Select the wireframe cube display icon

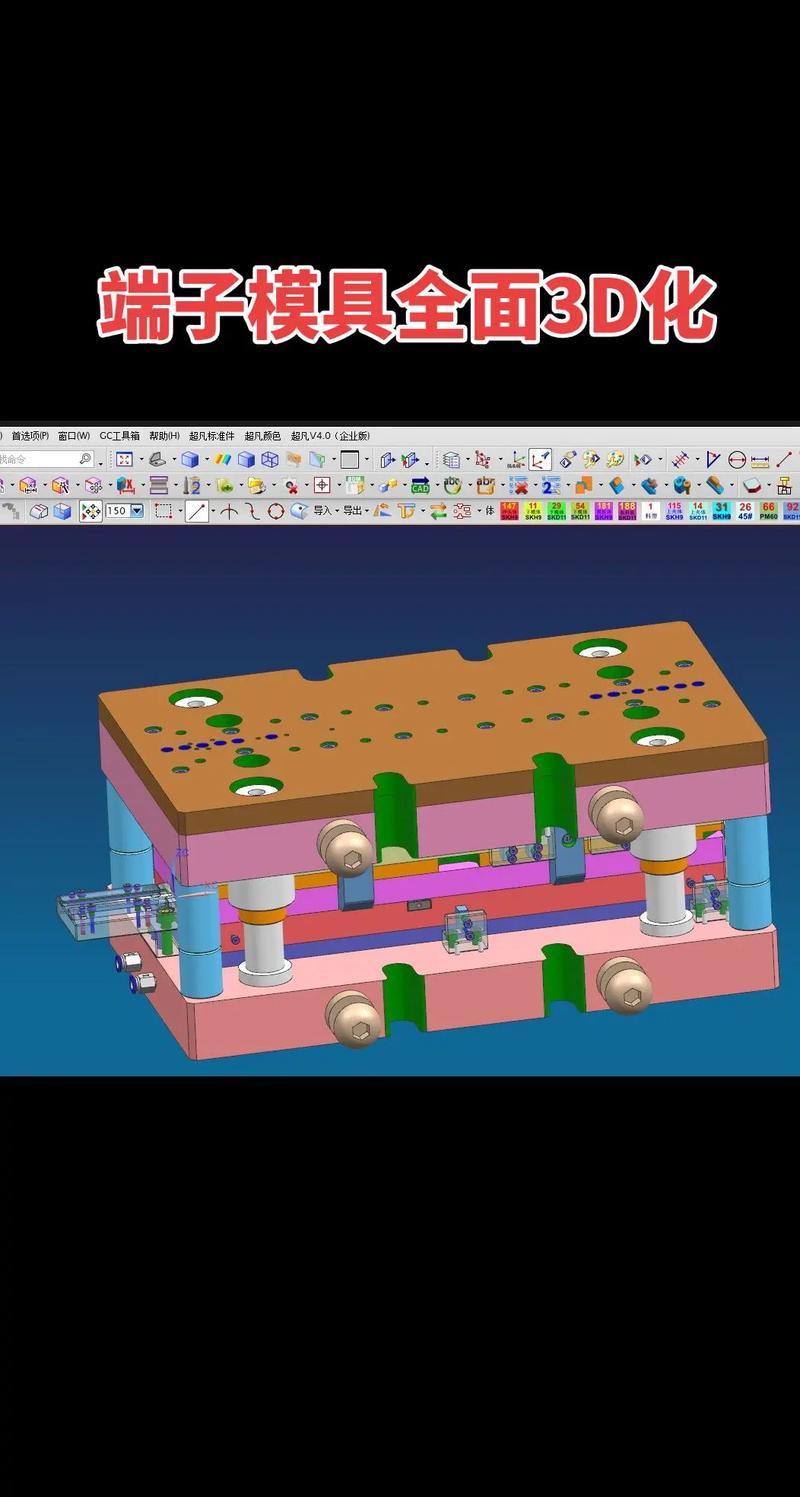(x=270, y=460)
